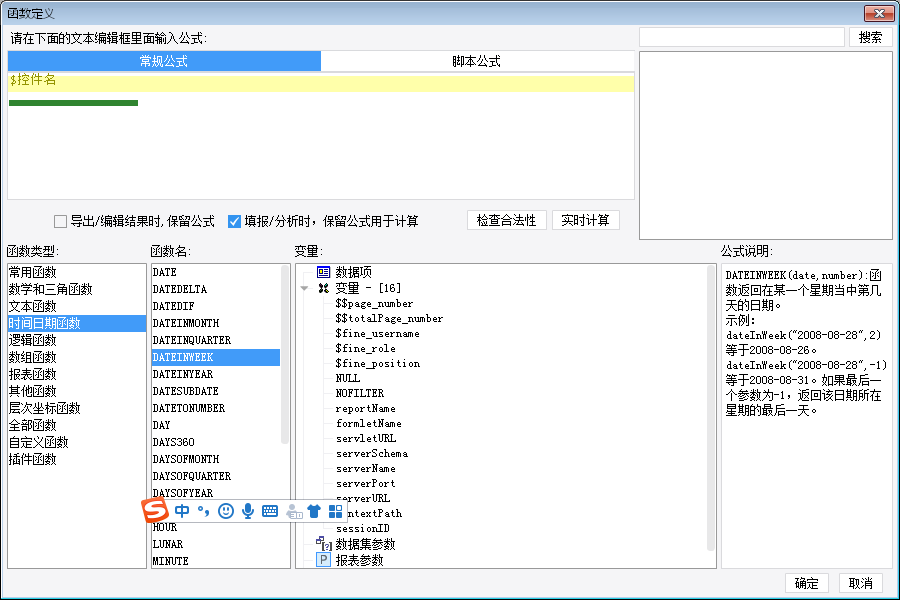This screenshot has height=600, width=900.
Task: Open Sogou emoji smiley icon
Action: pos(226,510)
